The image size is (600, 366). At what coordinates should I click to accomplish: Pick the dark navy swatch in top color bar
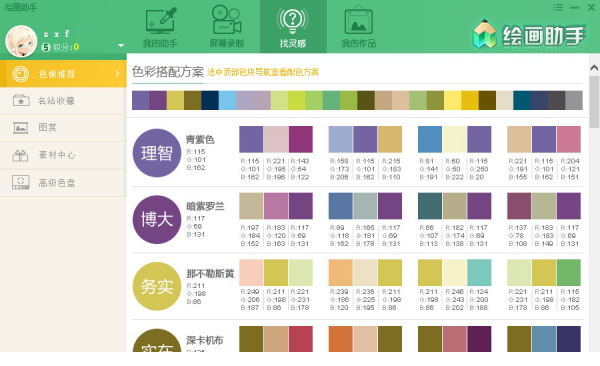210,100
